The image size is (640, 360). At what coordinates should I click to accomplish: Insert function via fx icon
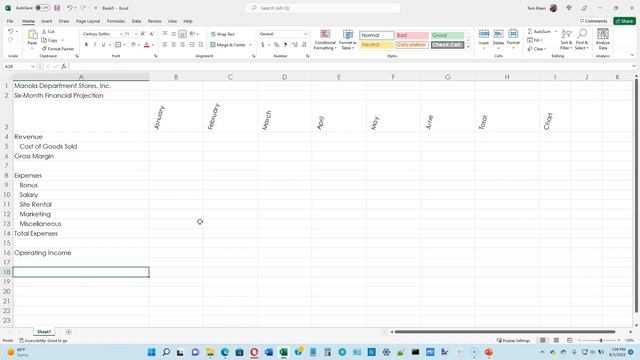pos(64,66)
